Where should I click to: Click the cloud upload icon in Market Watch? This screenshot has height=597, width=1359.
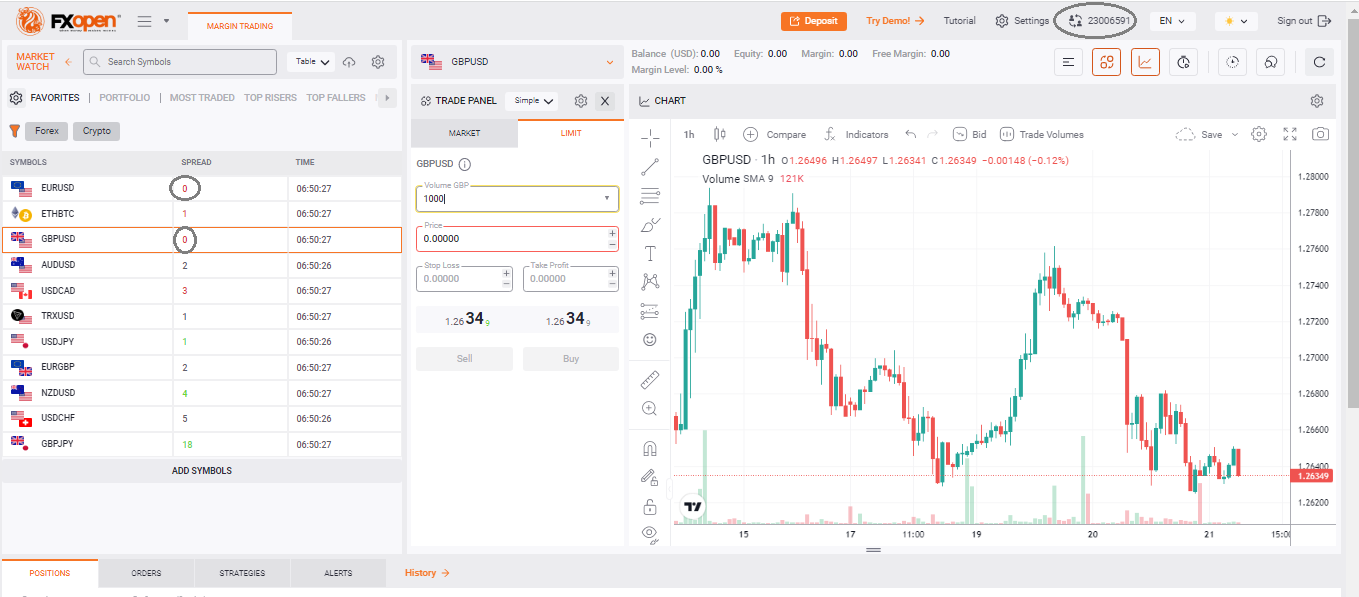point(349,62)
